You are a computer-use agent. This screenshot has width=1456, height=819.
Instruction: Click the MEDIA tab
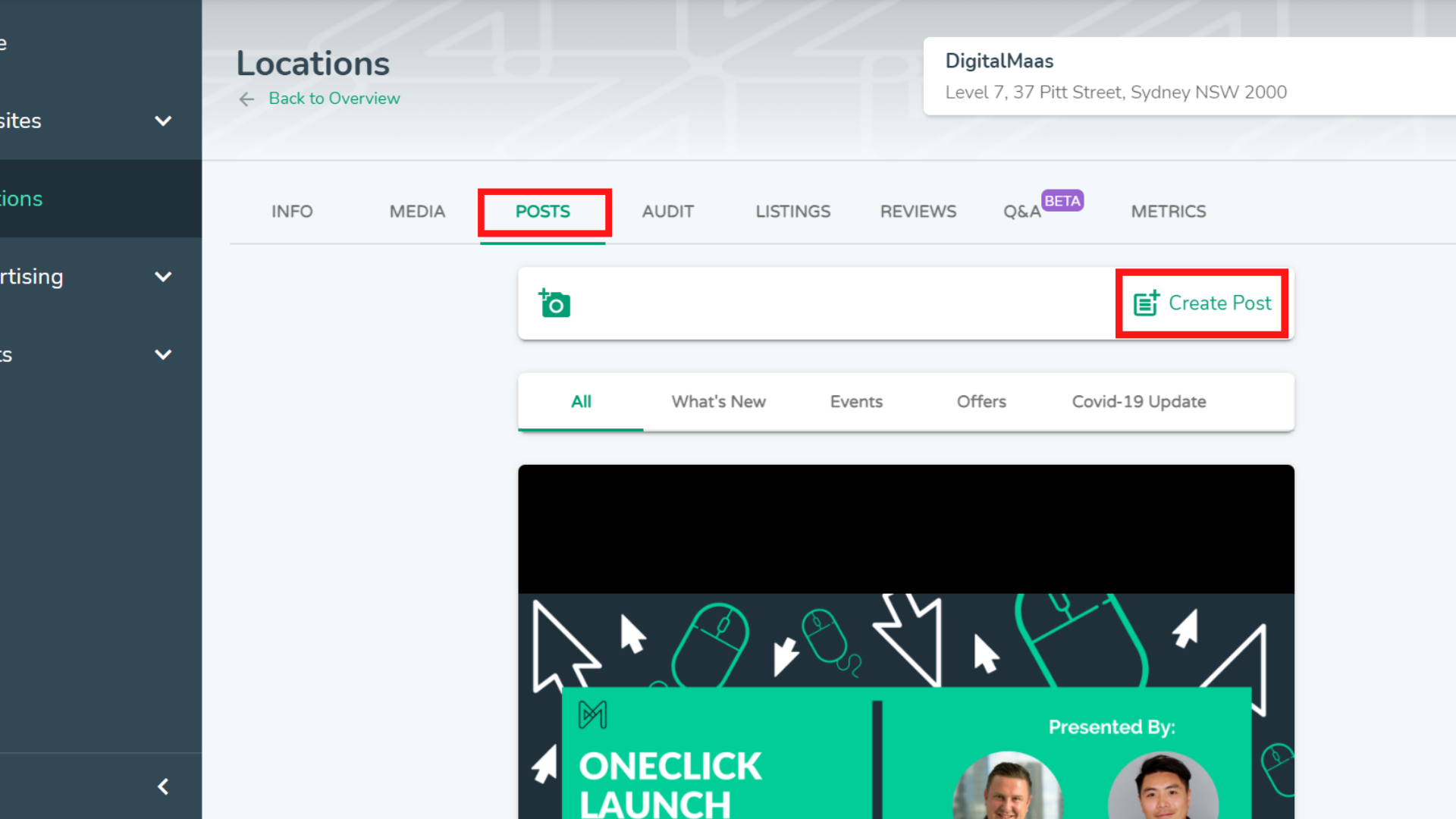(x=417, y=211)
